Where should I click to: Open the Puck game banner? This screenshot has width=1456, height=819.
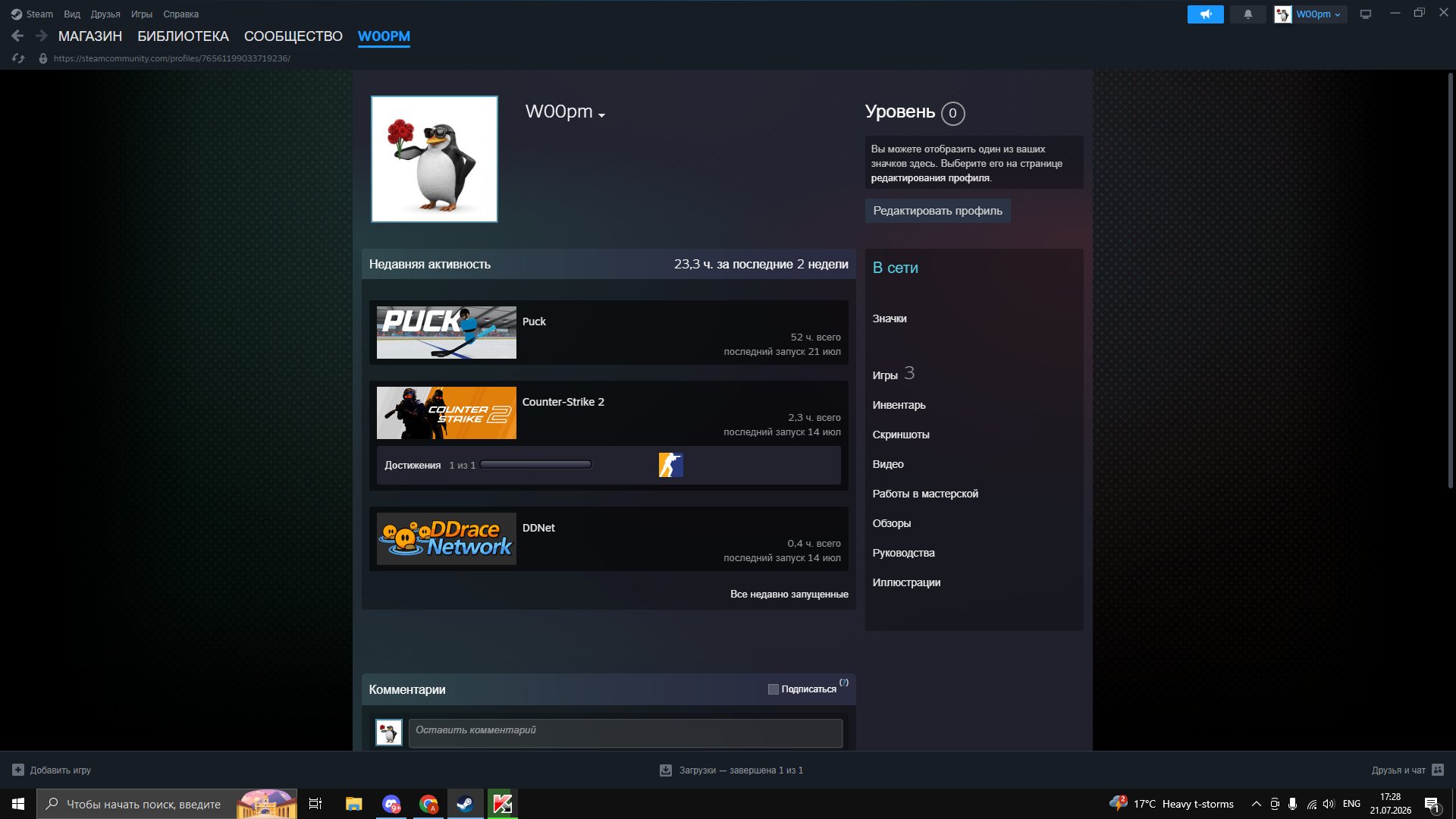(x=447, y=333)
